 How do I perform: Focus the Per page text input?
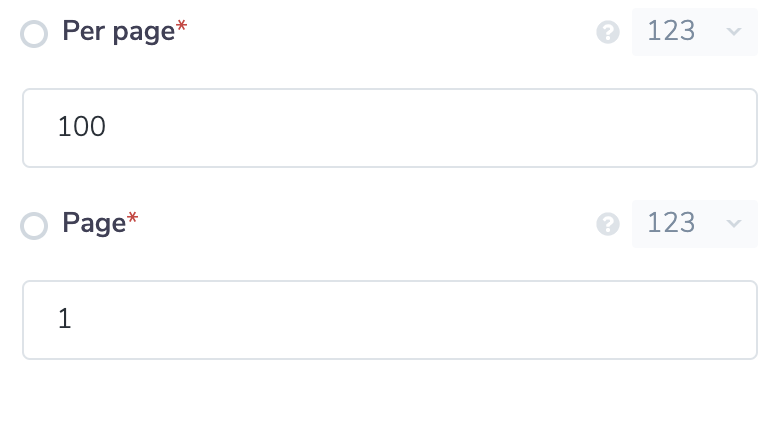click(x=389, y=128)
